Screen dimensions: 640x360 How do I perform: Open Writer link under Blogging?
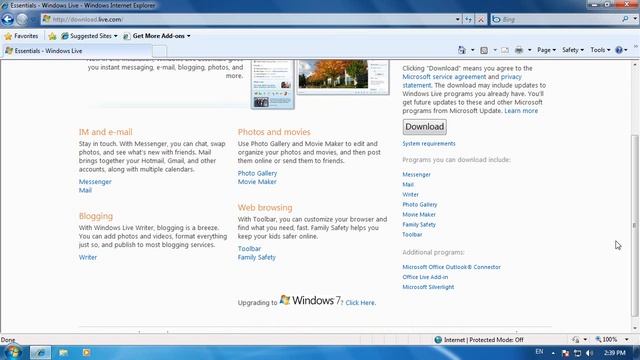click(x=88, y=258)
